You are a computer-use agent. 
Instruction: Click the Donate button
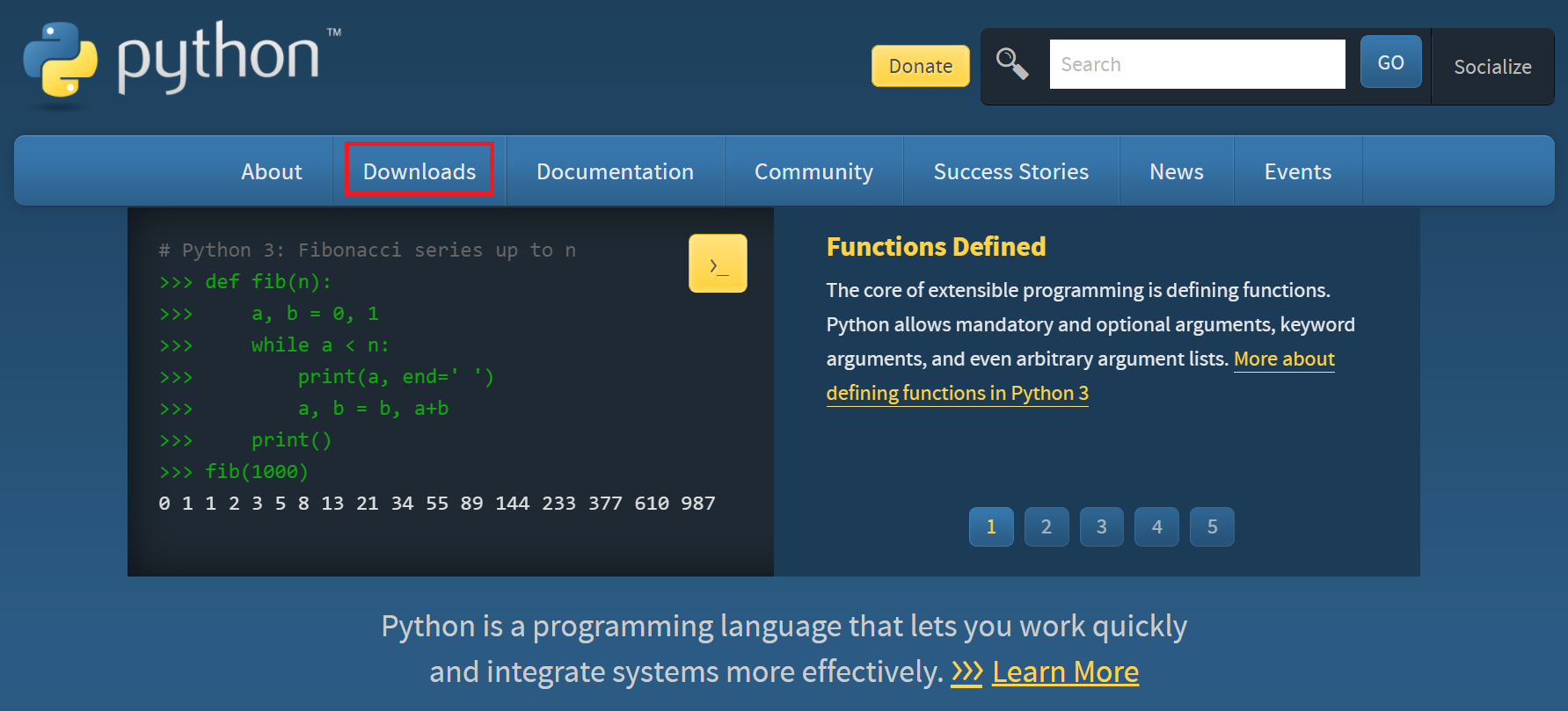[920, 66]
